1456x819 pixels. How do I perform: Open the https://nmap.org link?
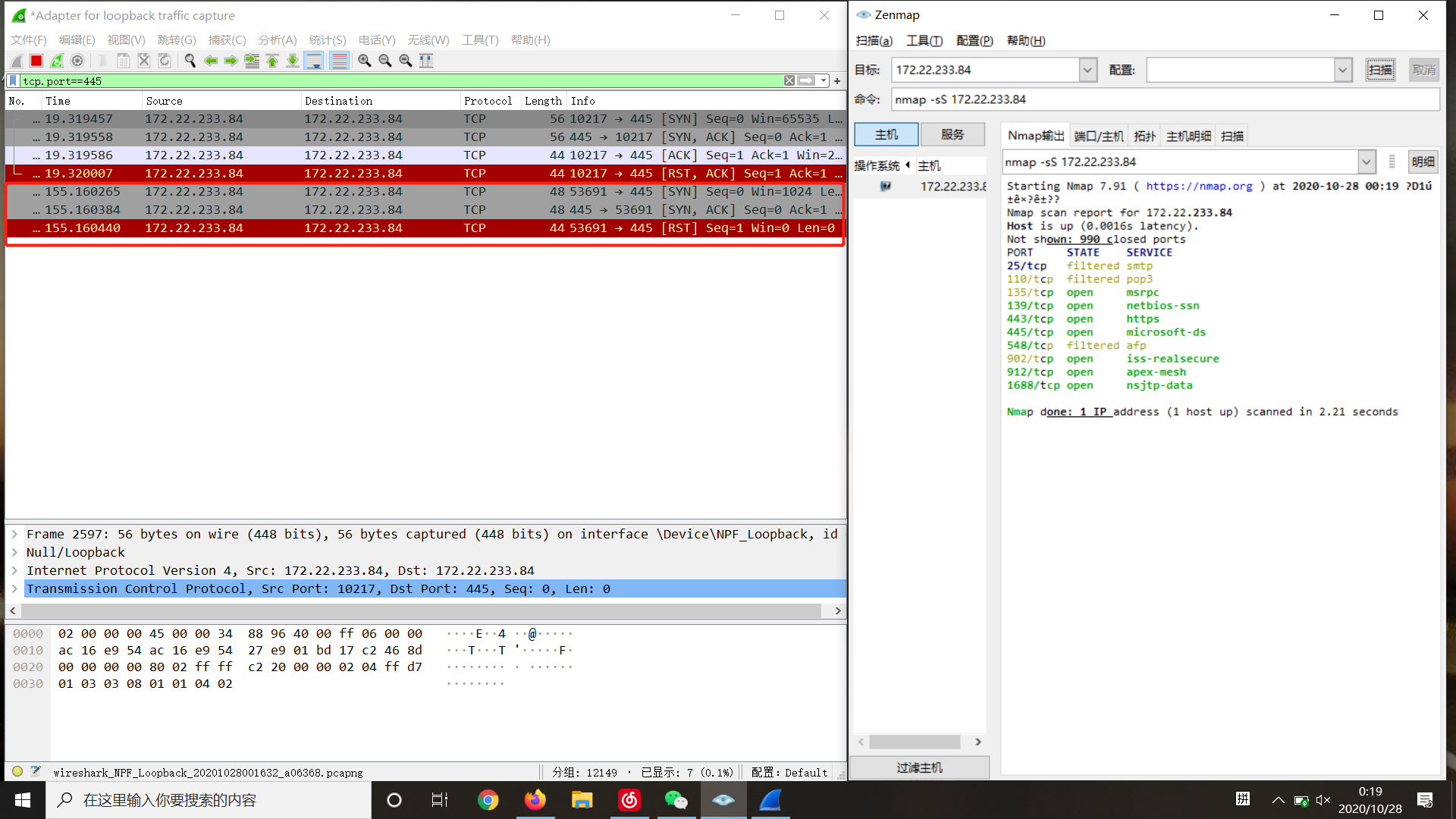[1199, 186]
